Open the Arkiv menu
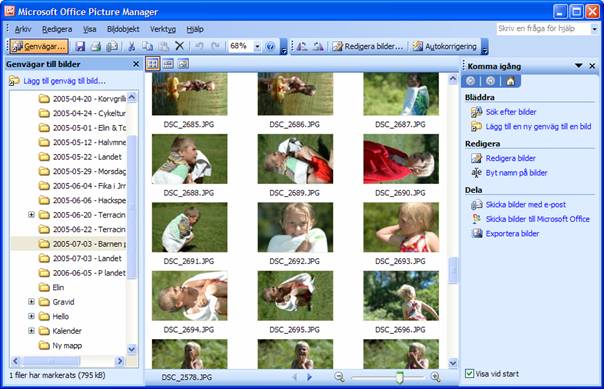This screenshot has width=604, height=389. click(23, 29)
